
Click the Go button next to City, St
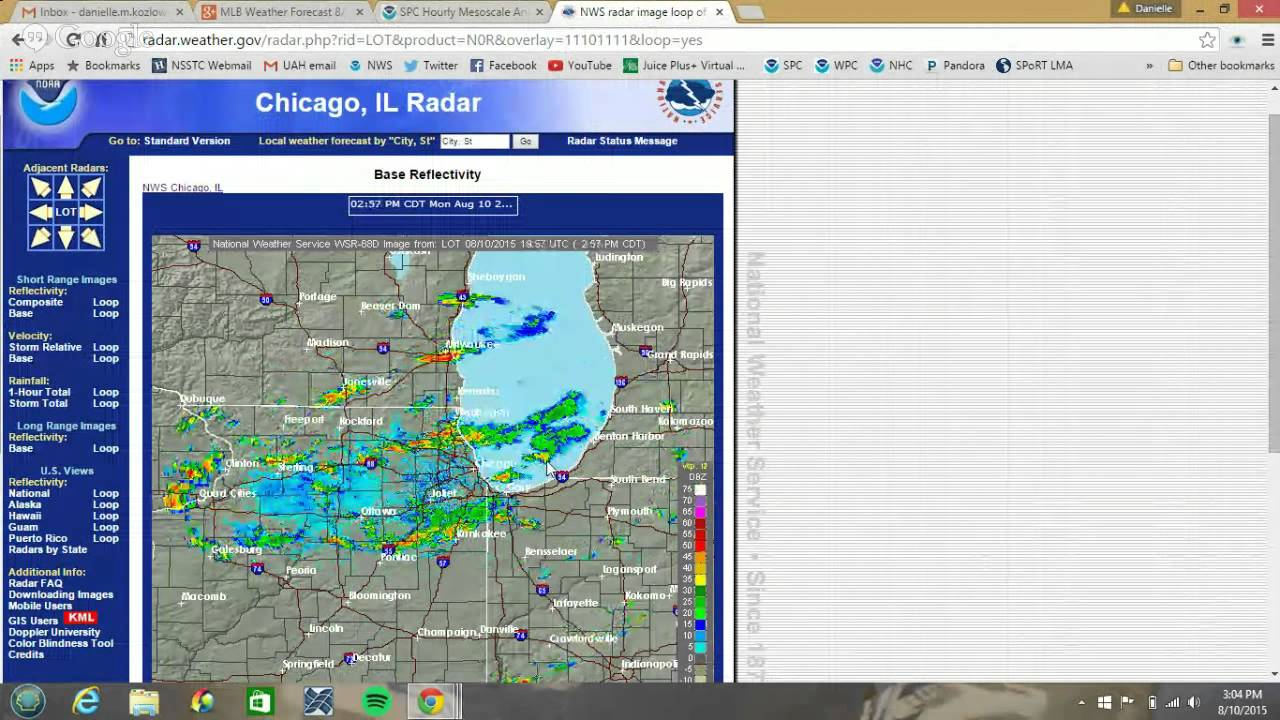pyautogui.click(x=525, y=142)
